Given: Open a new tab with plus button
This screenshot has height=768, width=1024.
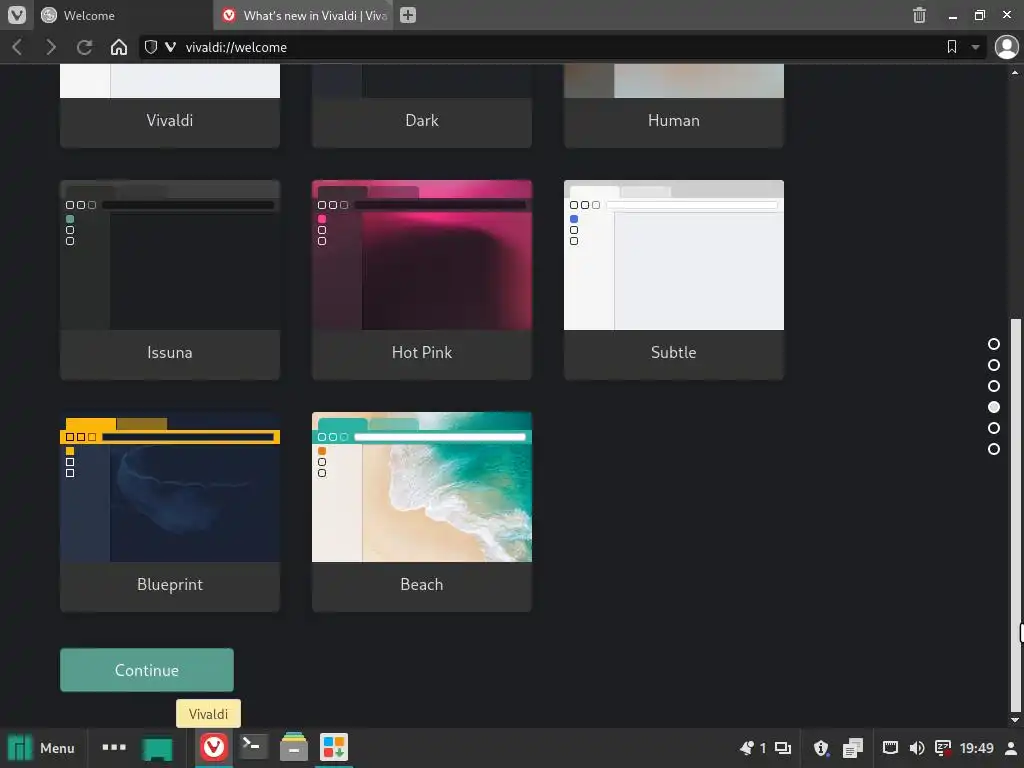Looking at the screenshot, I should pyautogui.click(x=408, y=15).
